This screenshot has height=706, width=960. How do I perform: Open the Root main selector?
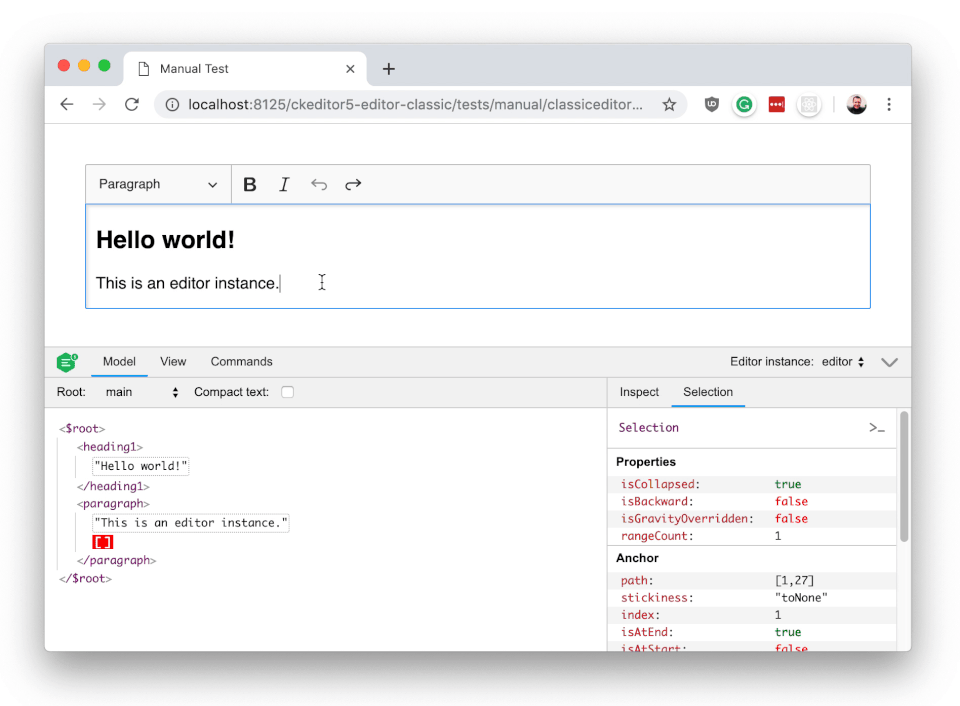click(x=141, y=393)
